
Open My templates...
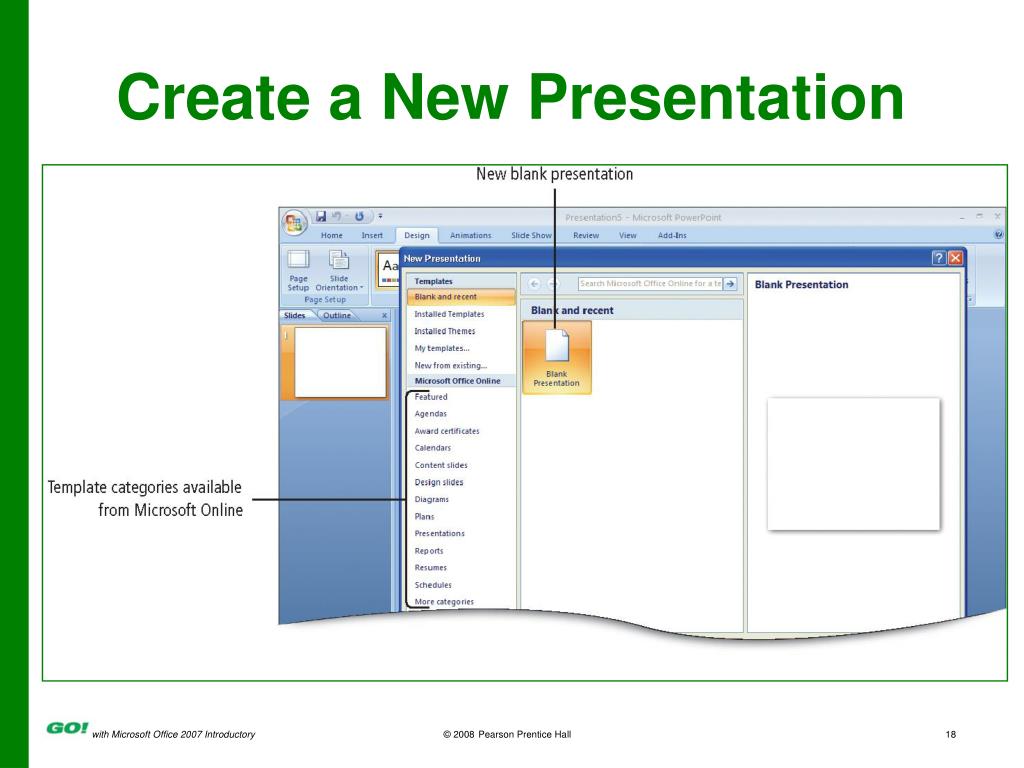click(441, 348)
